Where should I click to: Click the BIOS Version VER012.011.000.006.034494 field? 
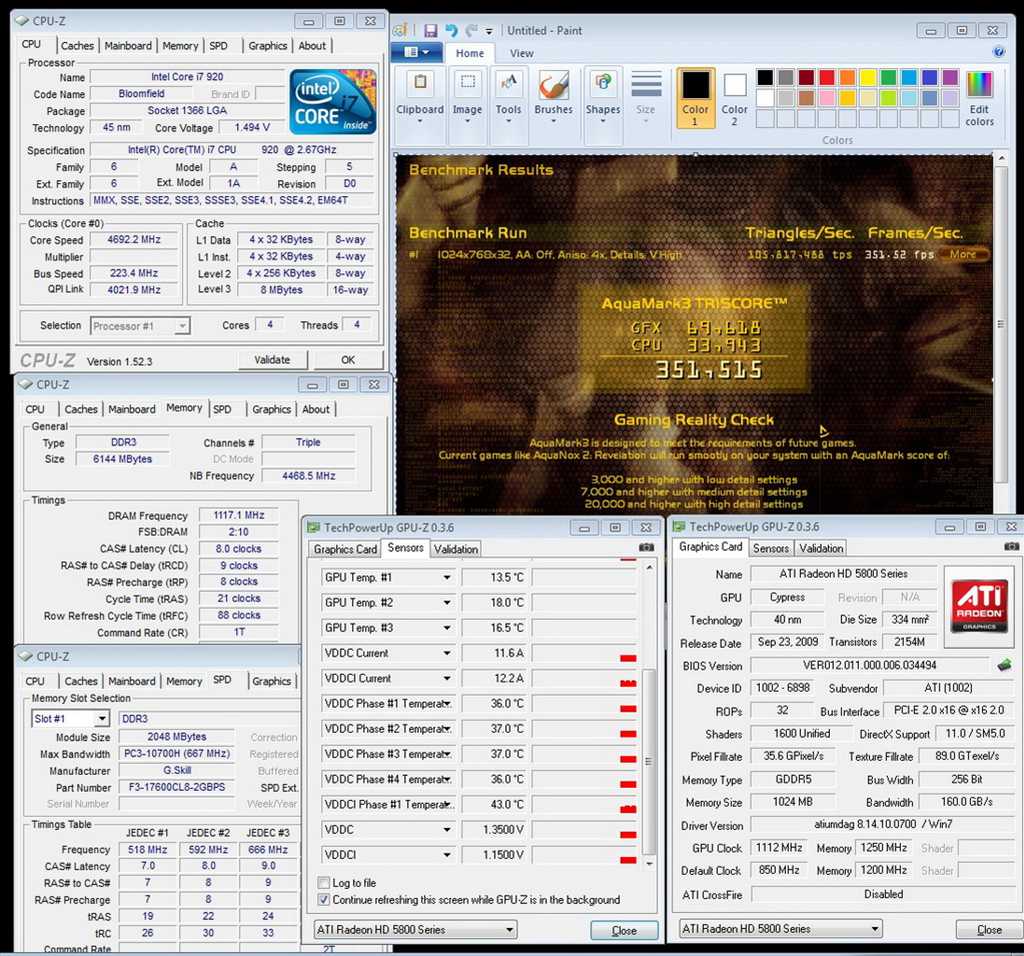pyautogui.click(x=869, y=665)
